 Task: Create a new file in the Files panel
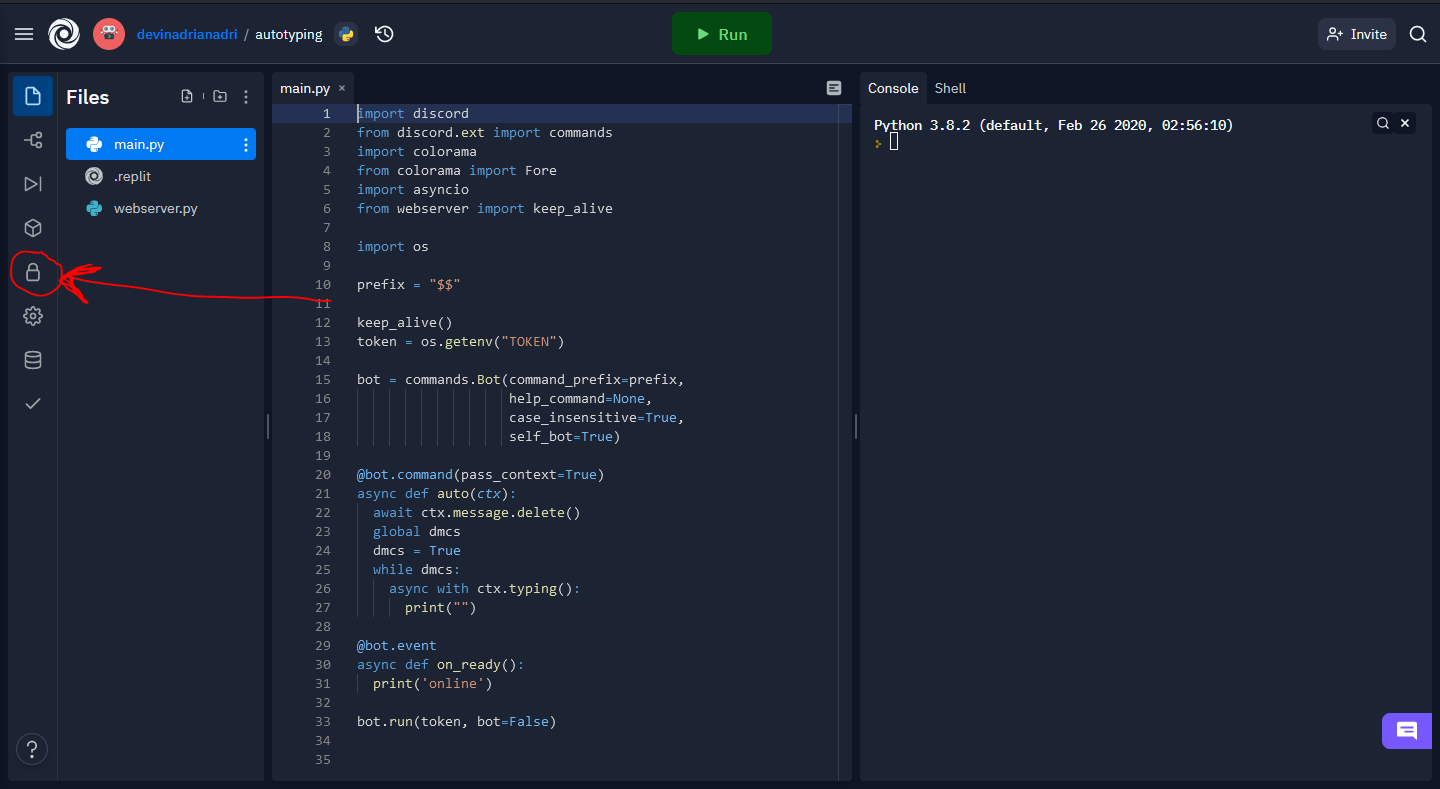click(187, 95)
